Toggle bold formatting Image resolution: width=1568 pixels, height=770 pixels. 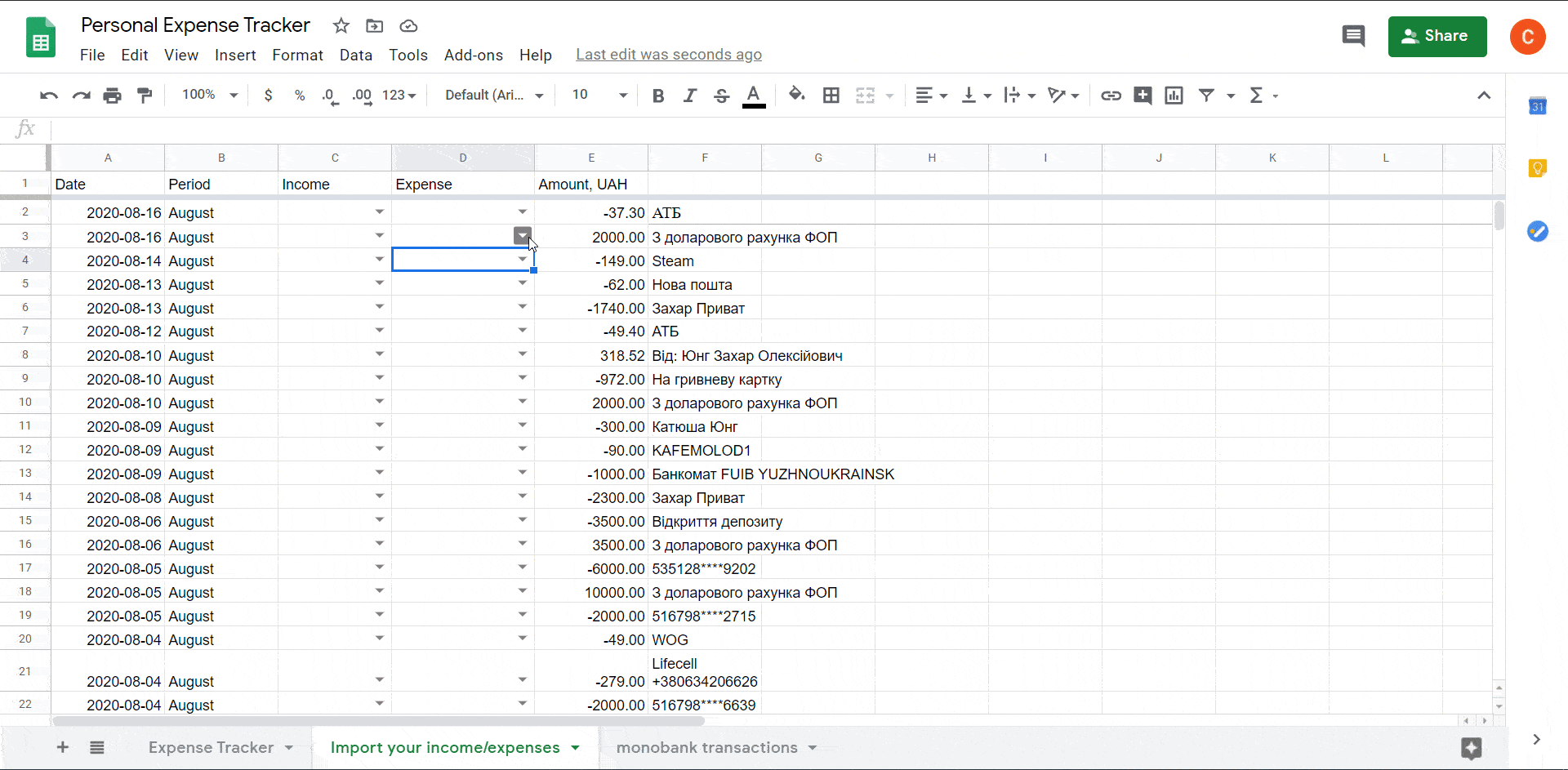[658, 95]
